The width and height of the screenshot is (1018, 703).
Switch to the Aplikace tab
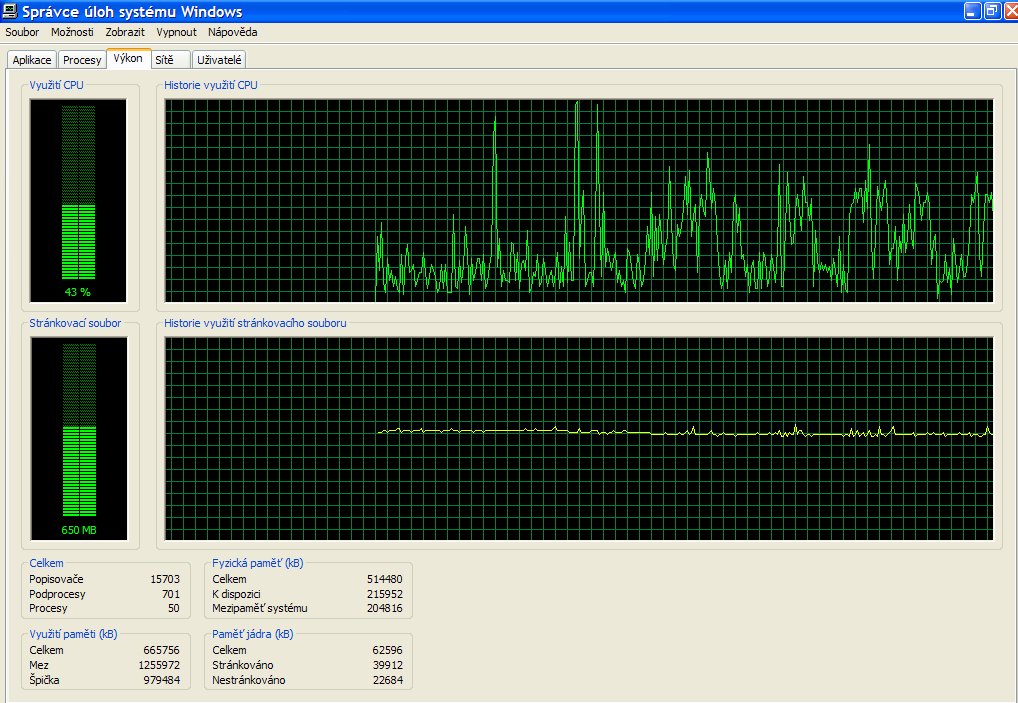[x=32, y=60]
